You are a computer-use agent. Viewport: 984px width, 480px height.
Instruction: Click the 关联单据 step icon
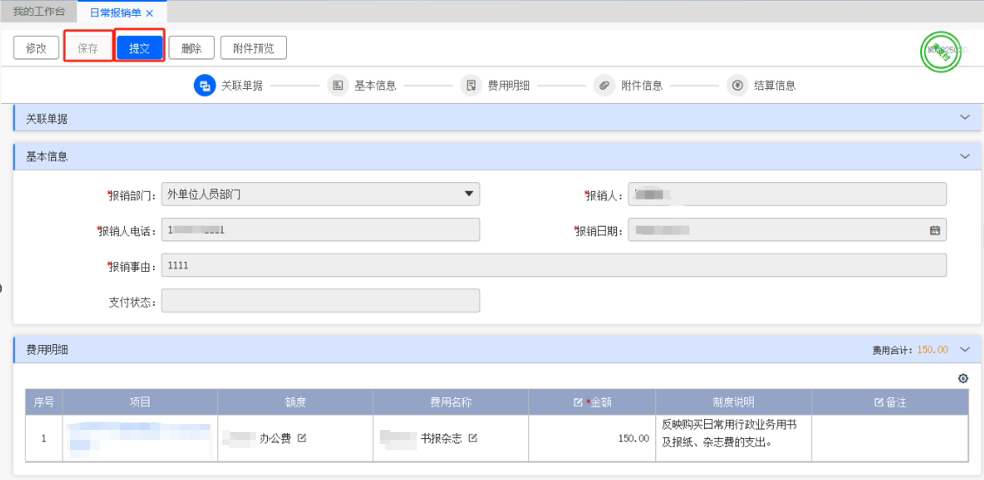tap(204, 85)
